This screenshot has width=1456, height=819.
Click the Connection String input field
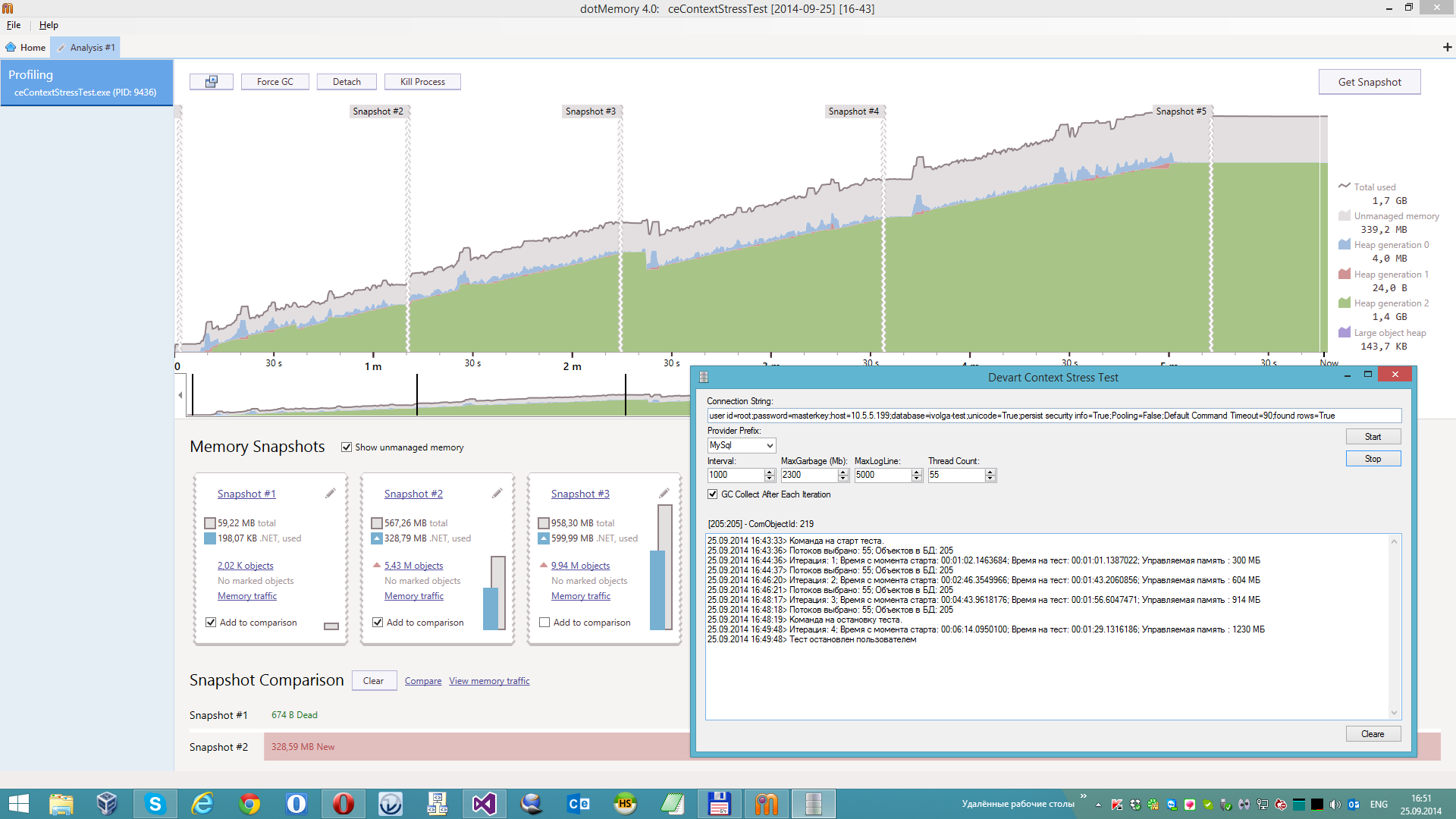[1054, 416]
